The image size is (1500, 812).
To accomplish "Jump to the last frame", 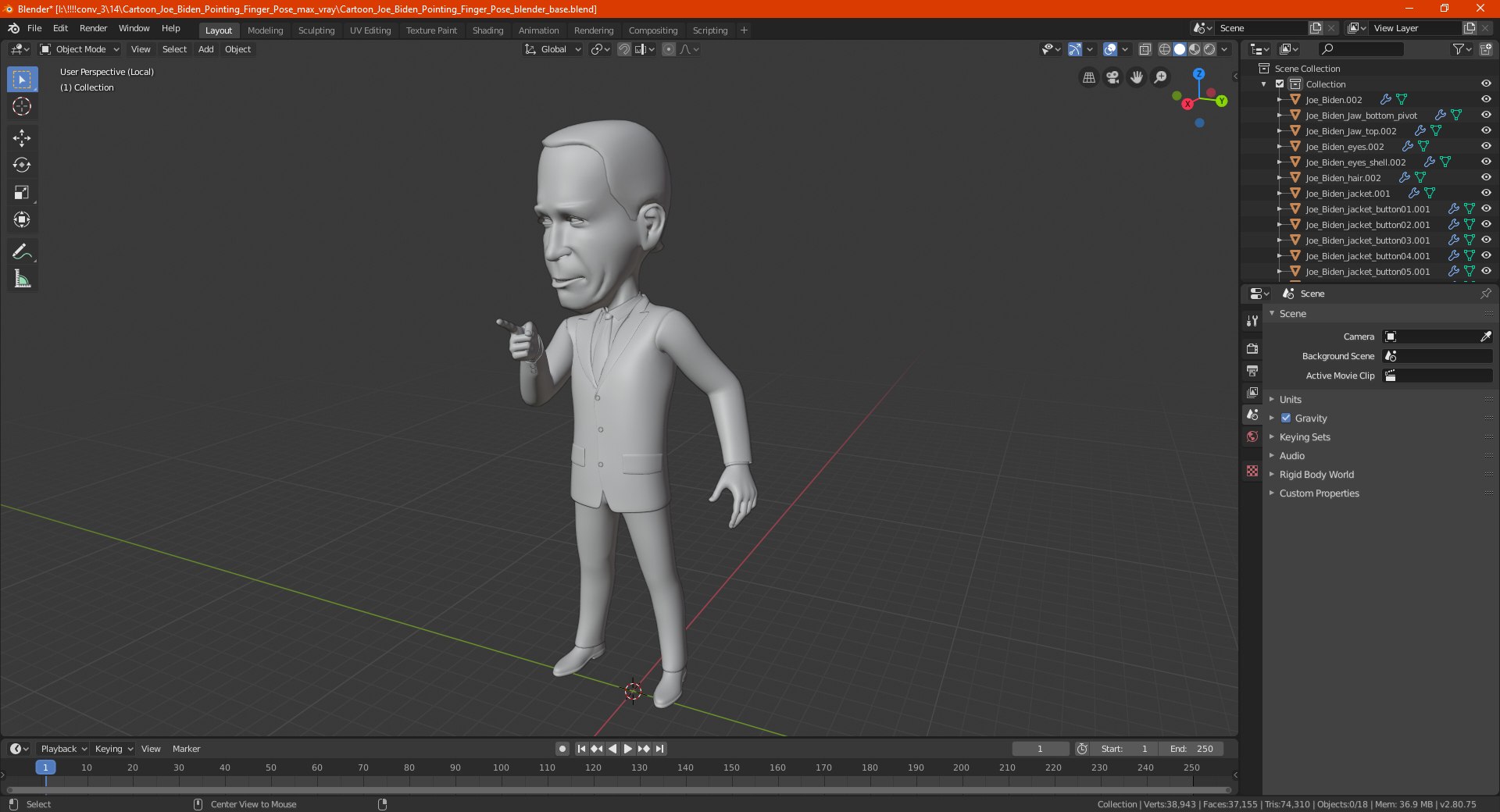I will [x=659, y=749].
